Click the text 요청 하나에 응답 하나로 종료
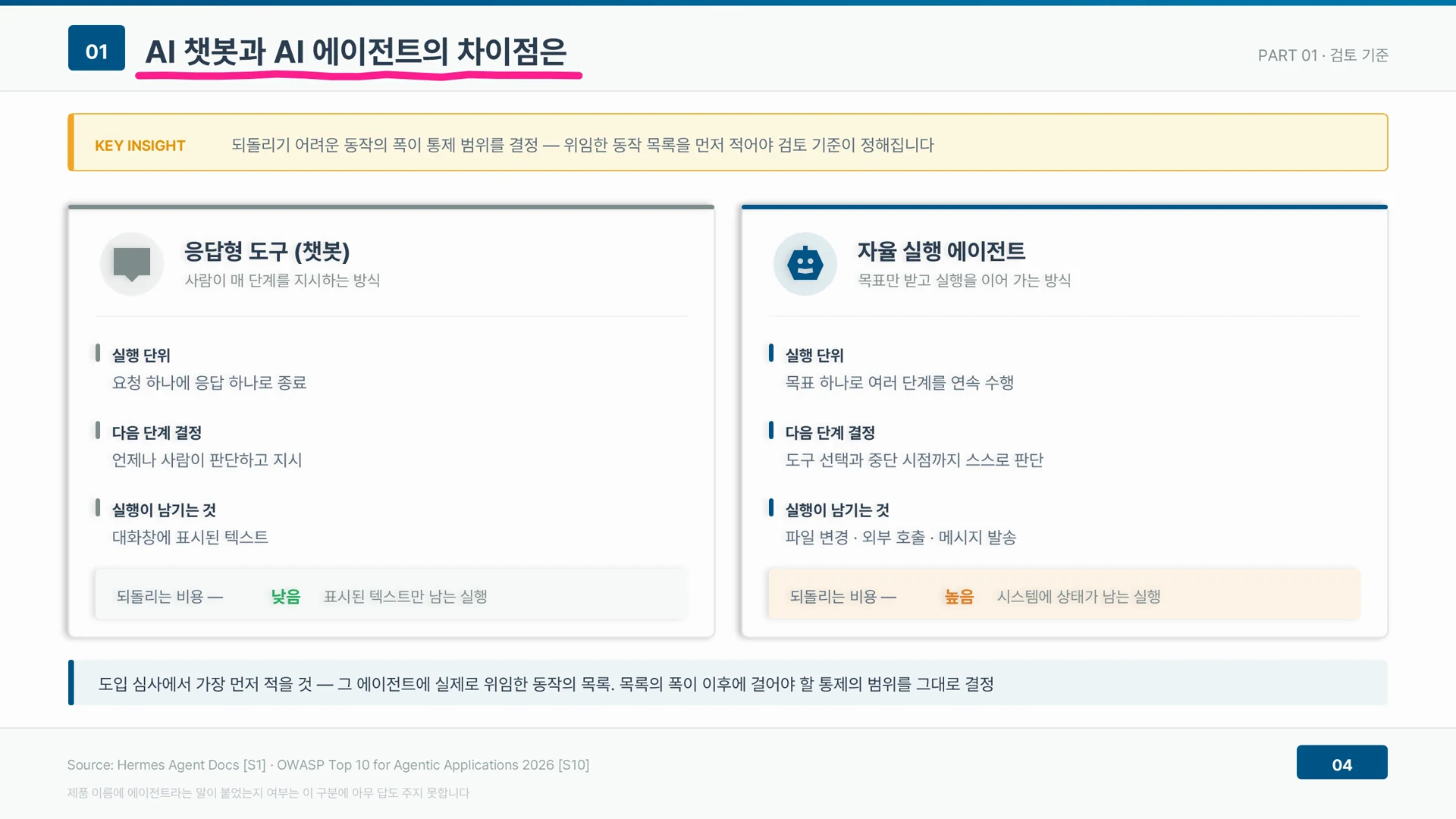 tap(209, 382)
